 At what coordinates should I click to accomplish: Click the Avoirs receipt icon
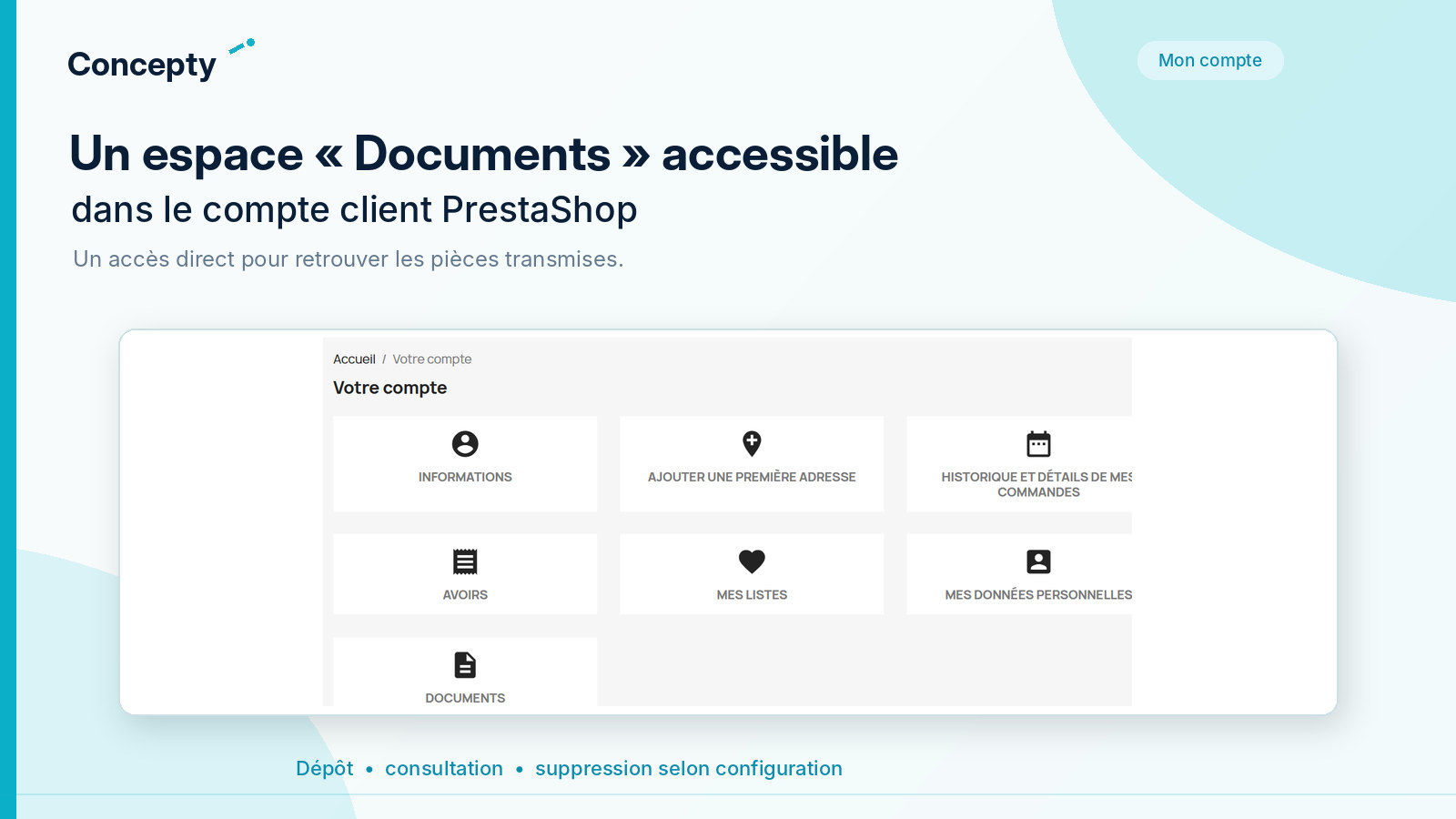click(465, 561)
